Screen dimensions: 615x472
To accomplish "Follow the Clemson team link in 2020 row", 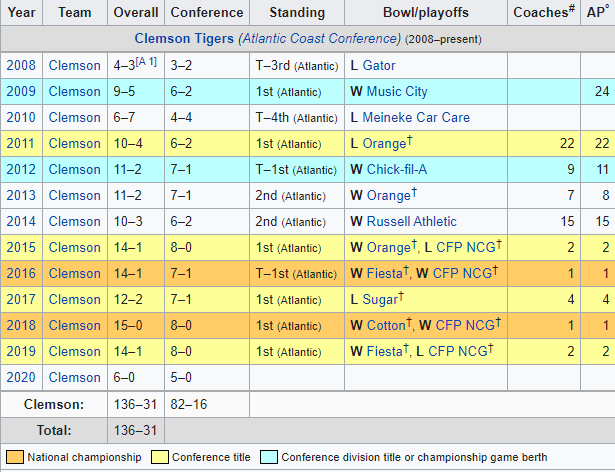I will [x=75, y=377].
